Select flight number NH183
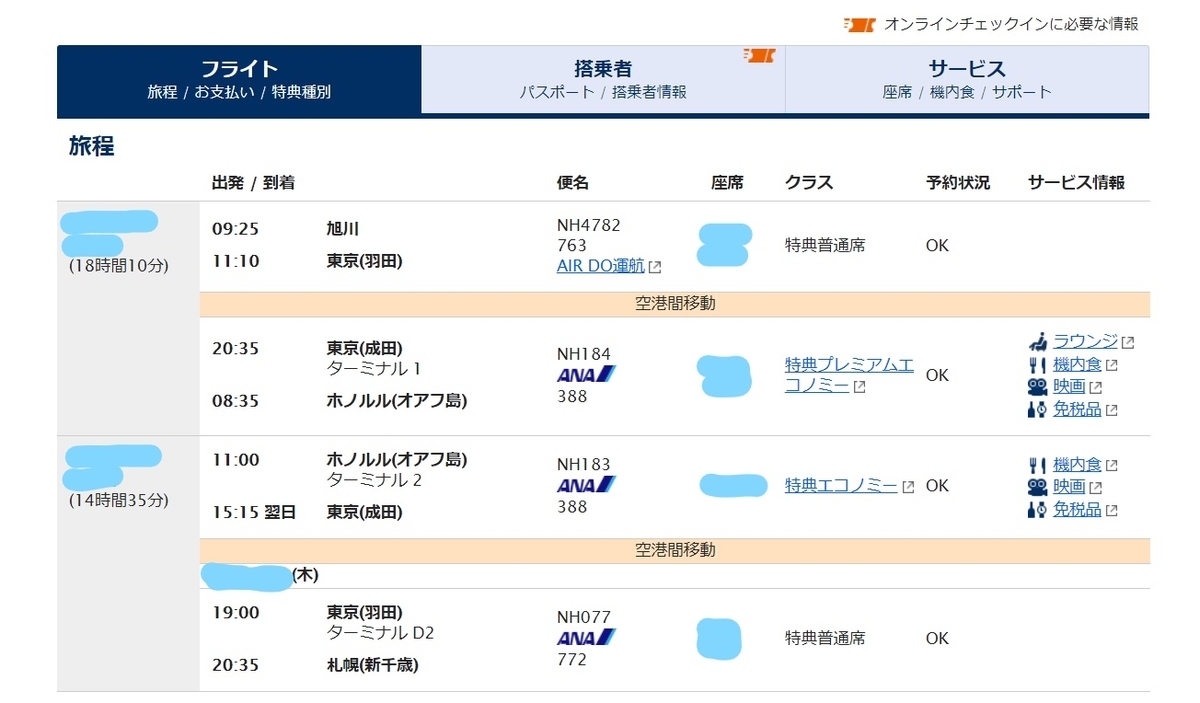1200x703 pixels. (584, 464)
